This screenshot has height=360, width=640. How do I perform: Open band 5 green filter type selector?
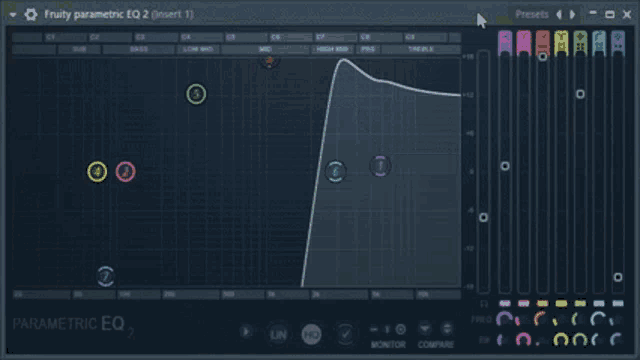pyautogui.click(x=580, y=42)
